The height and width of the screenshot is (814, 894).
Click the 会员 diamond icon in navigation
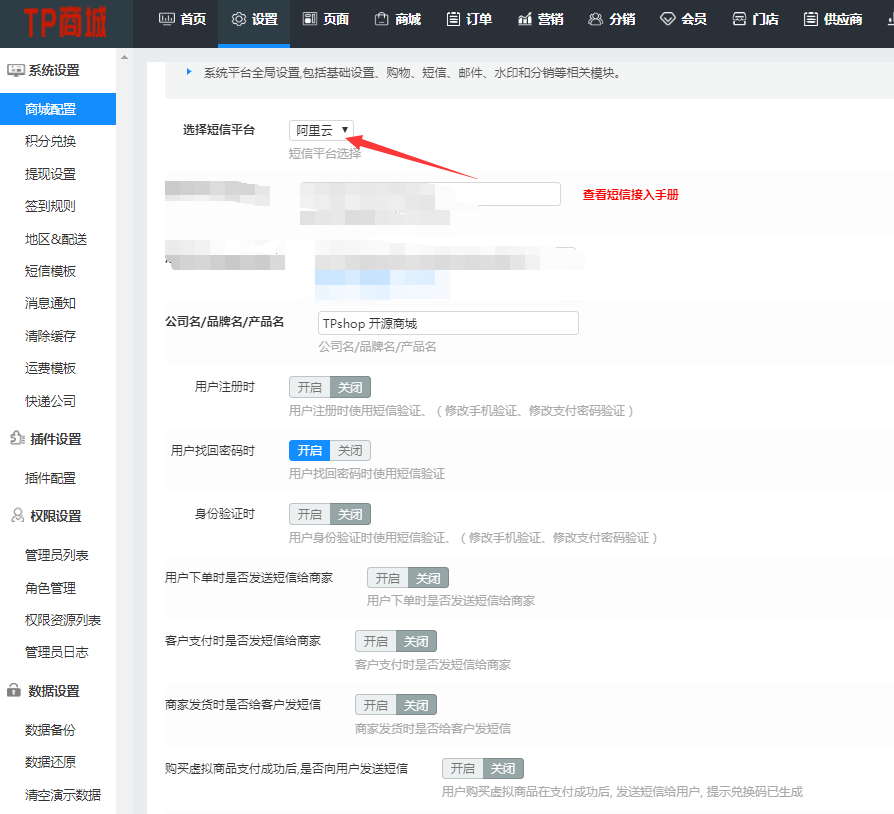tap(667, 19)
